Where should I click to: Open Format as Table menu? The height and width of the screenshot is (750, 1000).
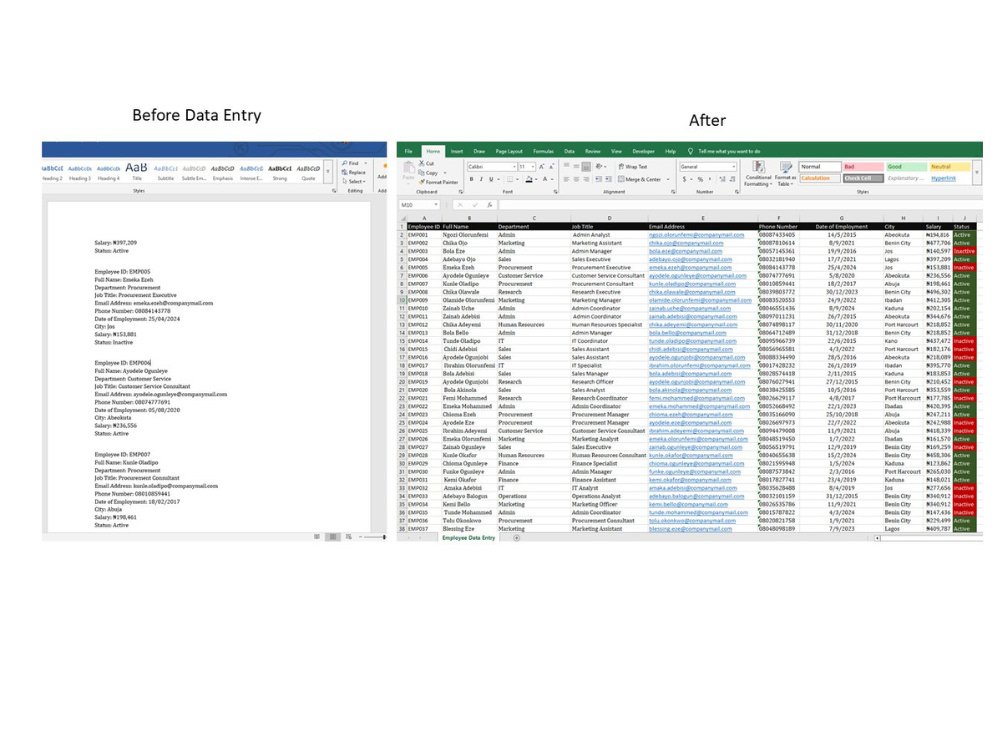tap(785, 173)
